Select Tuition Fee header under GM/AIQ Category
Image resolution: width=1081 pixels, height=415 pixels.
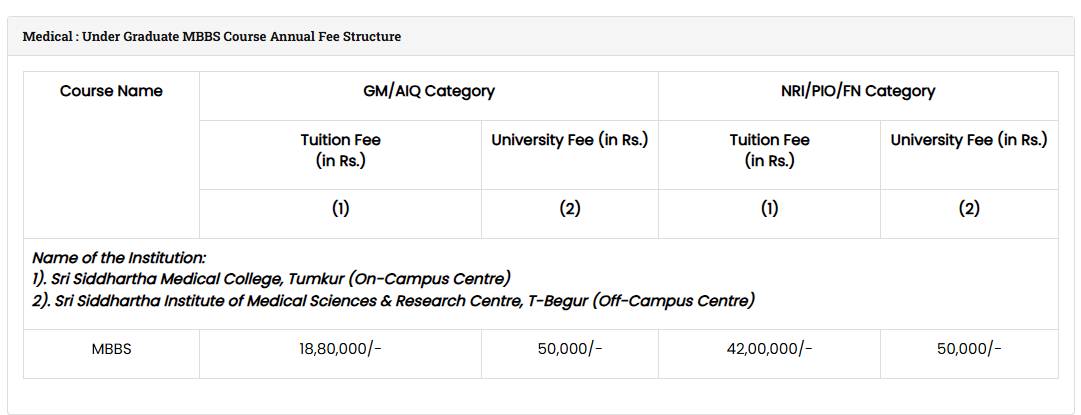pos(340,150)
